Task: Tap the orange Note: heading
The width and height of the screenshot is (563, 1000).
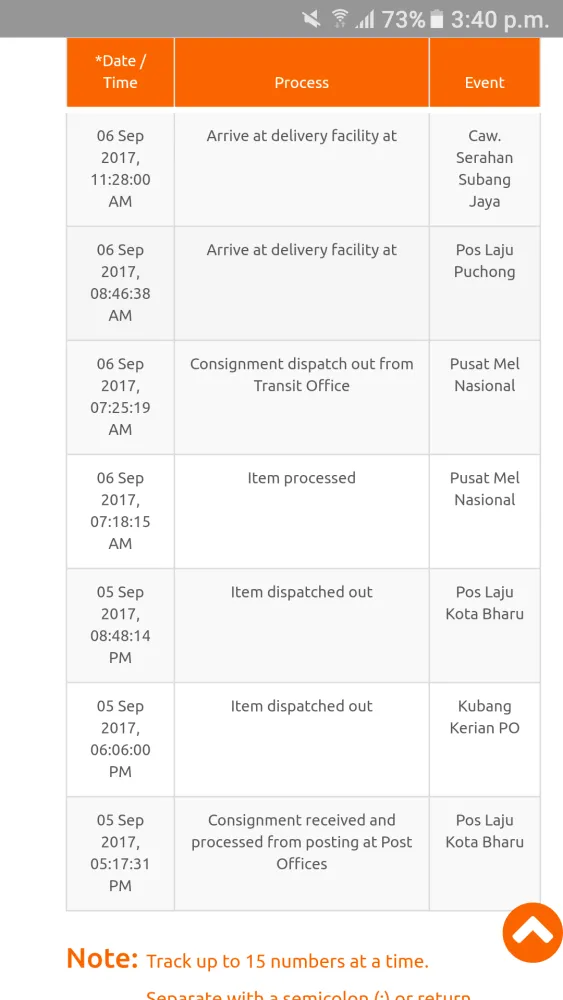Action: click(x=102, y=959)
